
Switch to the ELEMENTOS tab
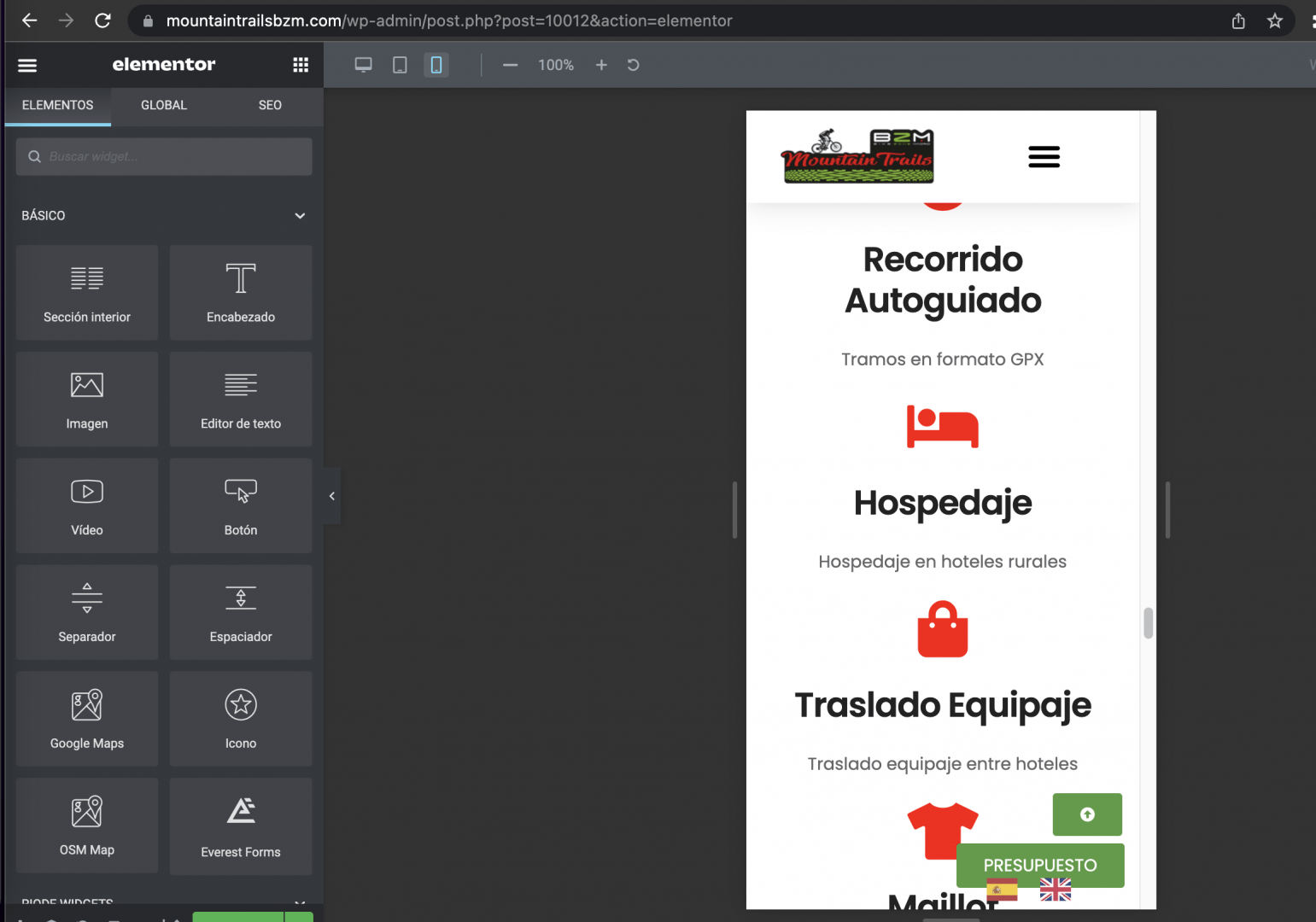[58, 105]
